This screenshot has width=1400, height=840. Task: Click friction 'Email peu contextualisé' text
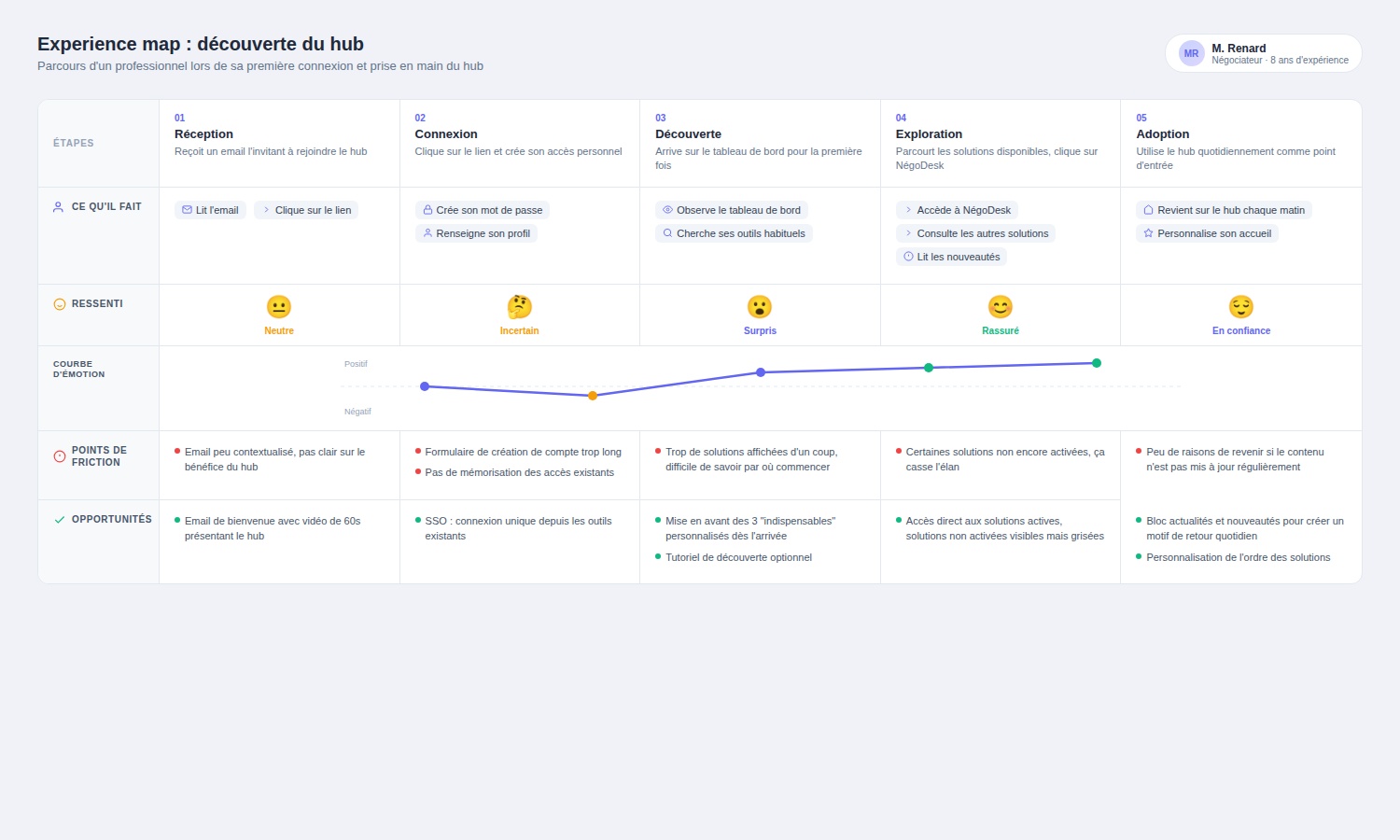(274, 459)
